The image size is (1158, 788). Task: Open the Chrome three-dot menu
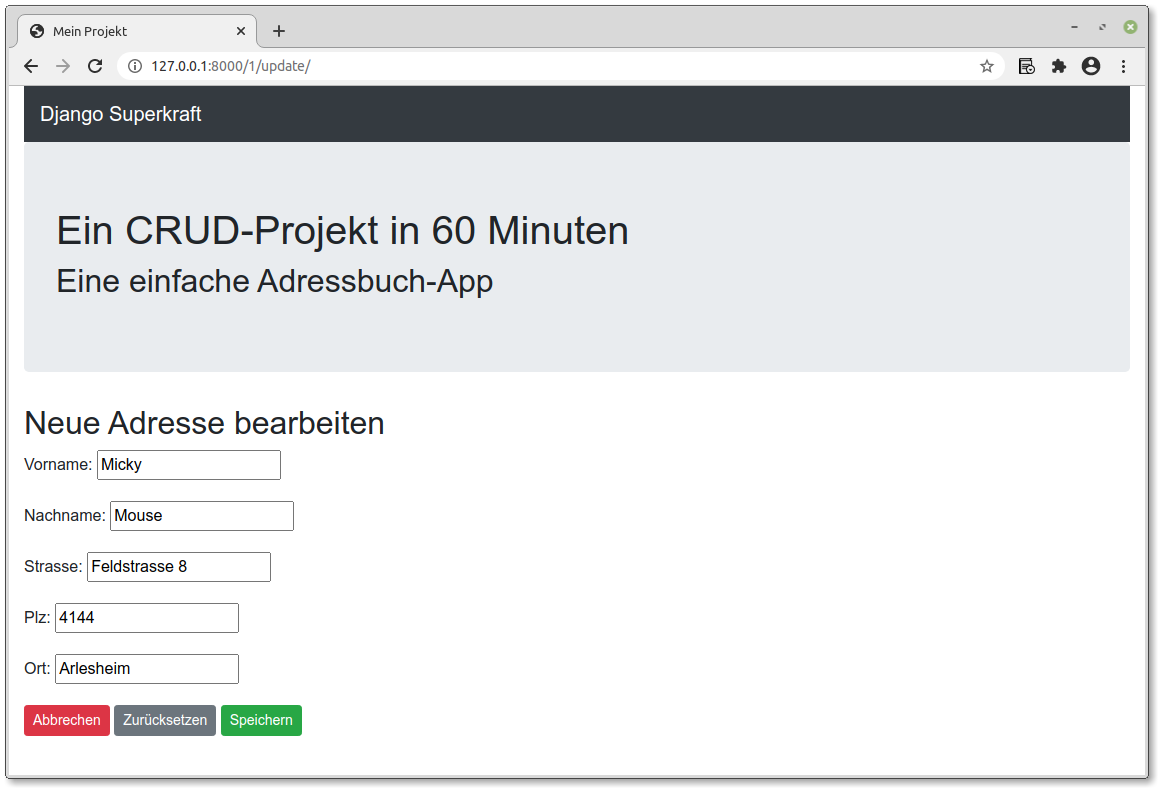(x=1123, y=66)
